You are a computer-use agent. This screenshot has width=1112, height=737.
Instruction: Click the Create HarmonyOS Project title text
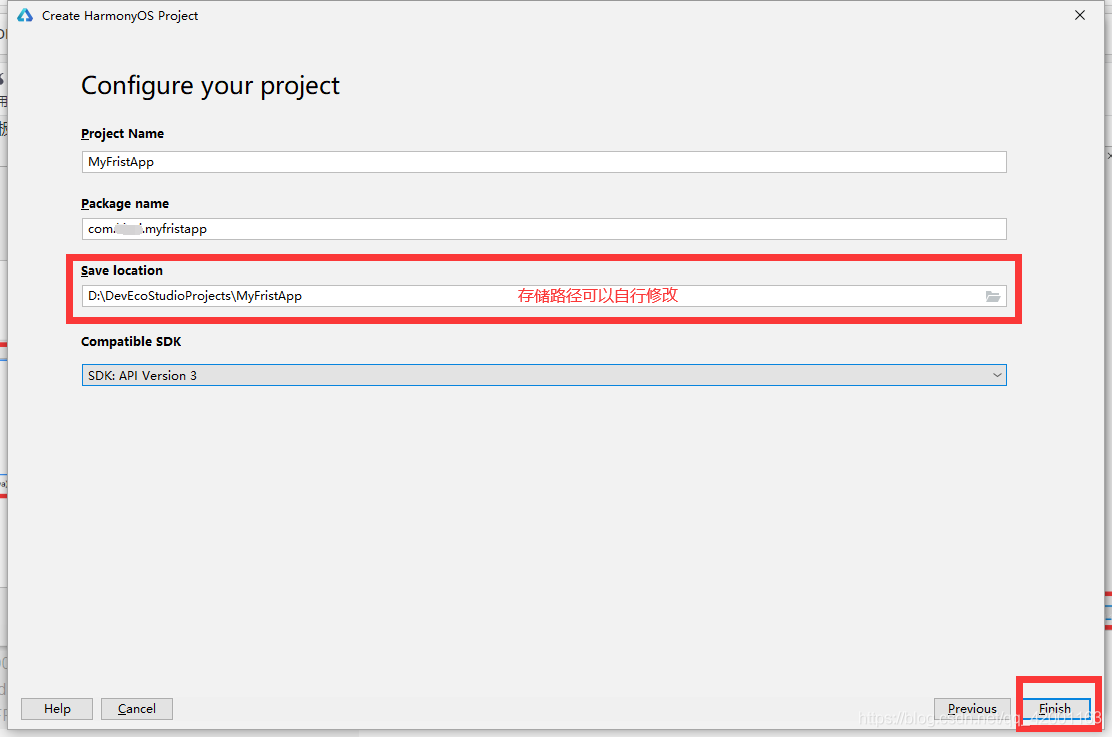pos(120,16)
